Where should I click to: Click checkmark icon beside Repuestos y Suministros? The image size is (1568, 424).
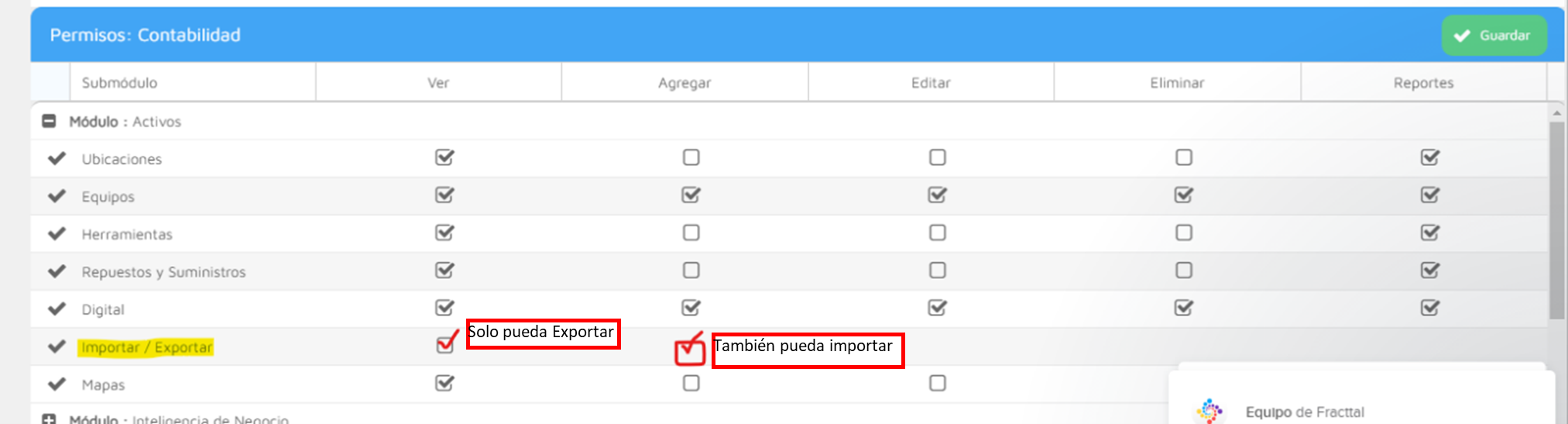(57, 271)
